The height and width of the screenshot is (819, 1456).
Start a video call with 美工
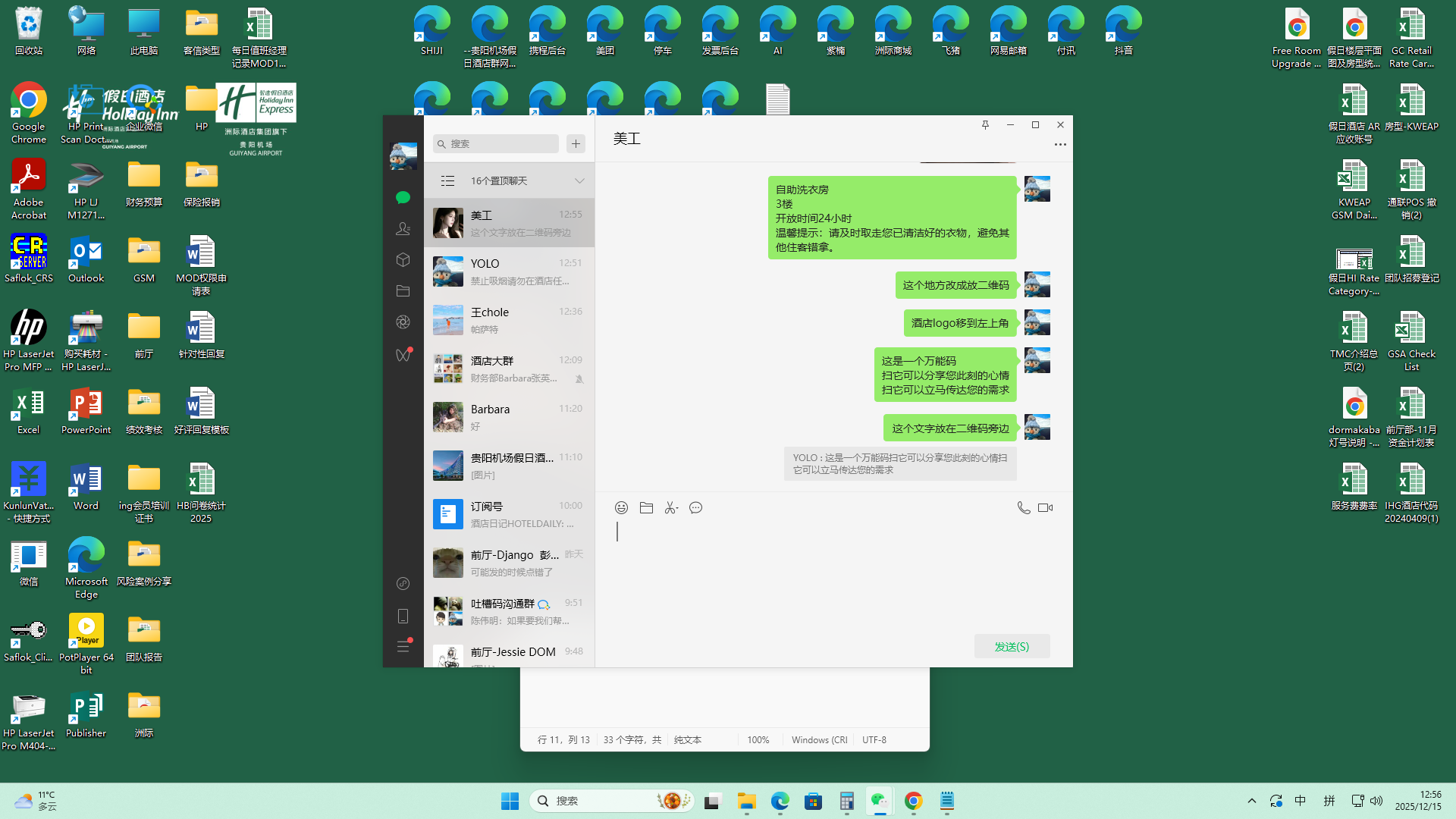[1046, 508]
